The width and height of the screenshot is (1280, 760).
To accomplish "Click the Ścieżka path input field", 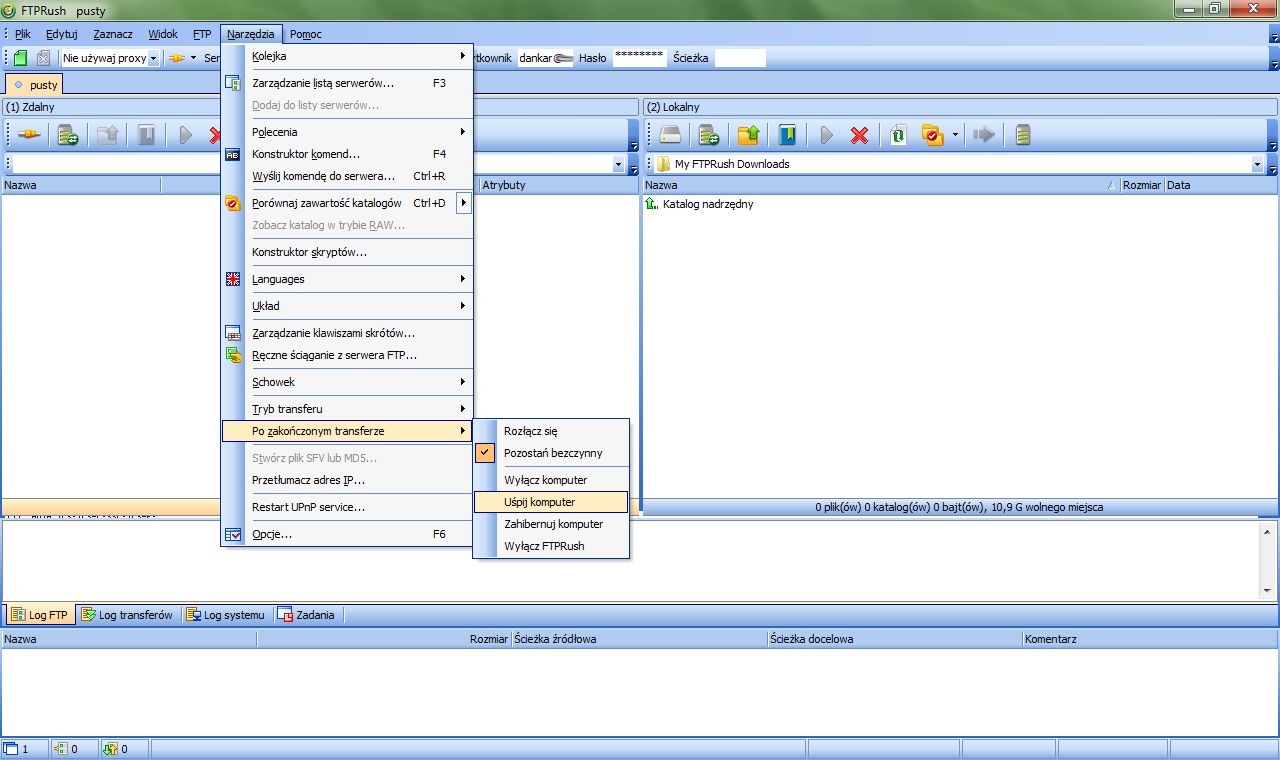I will [740, 58].
